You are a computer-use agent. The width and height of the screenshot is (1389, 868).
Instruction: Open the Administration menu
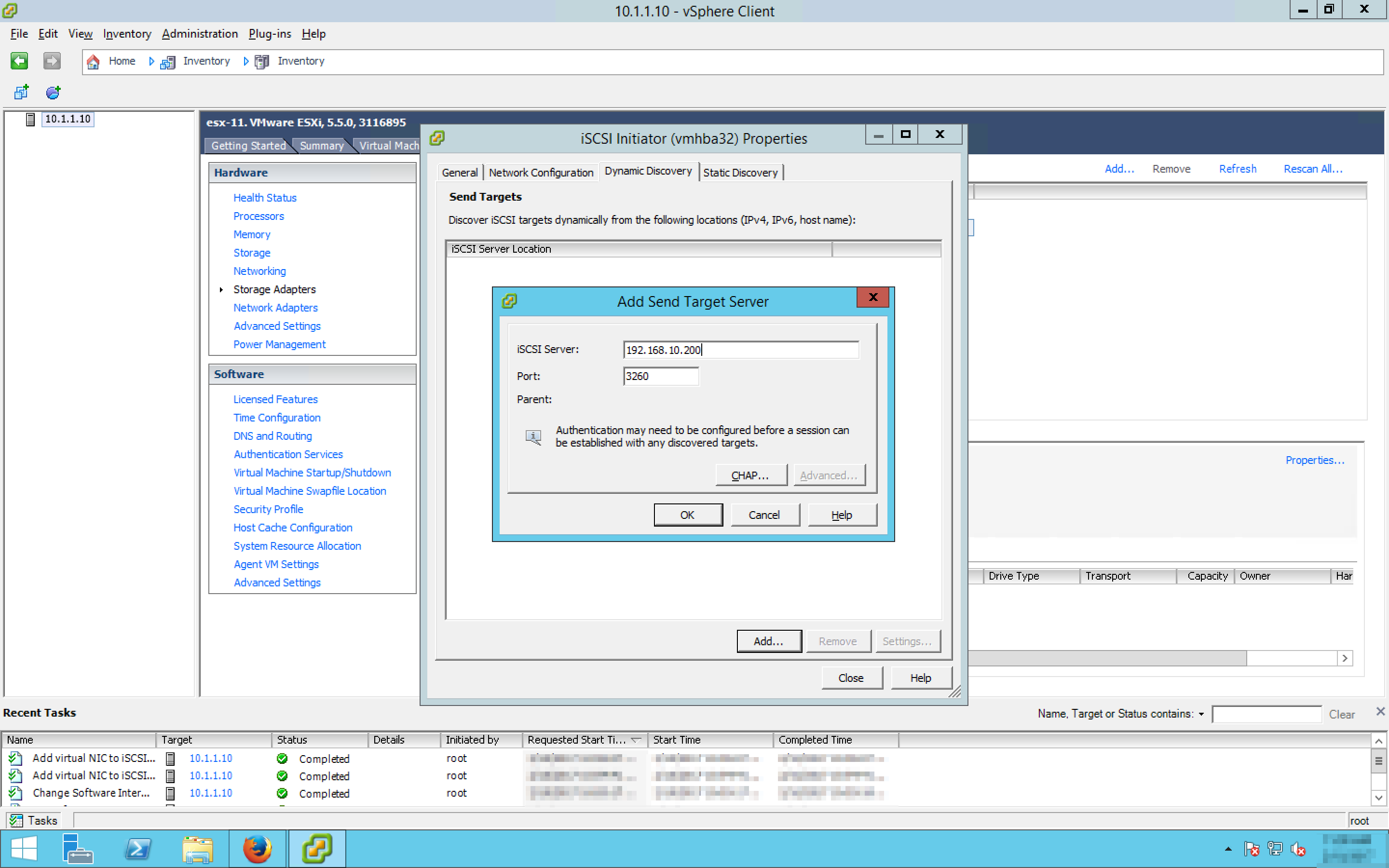tap(200, 34)
